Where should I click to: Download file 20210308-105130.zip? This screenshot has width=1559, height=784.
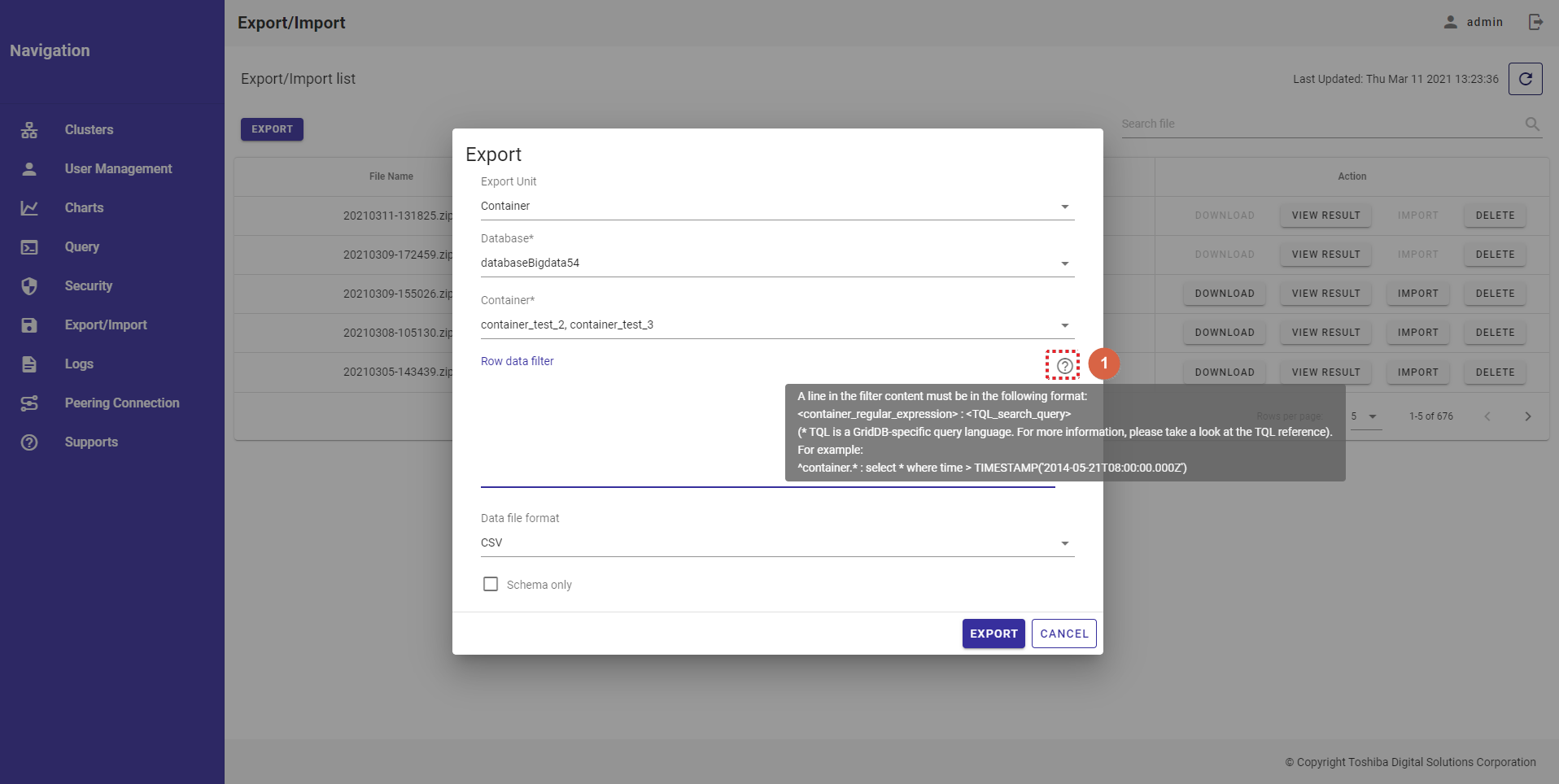click(x=1225, y=333)
